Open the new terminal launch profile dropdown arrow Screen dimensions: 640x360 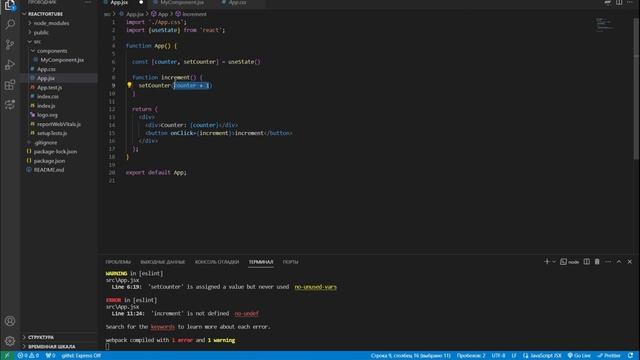[554, 262]
